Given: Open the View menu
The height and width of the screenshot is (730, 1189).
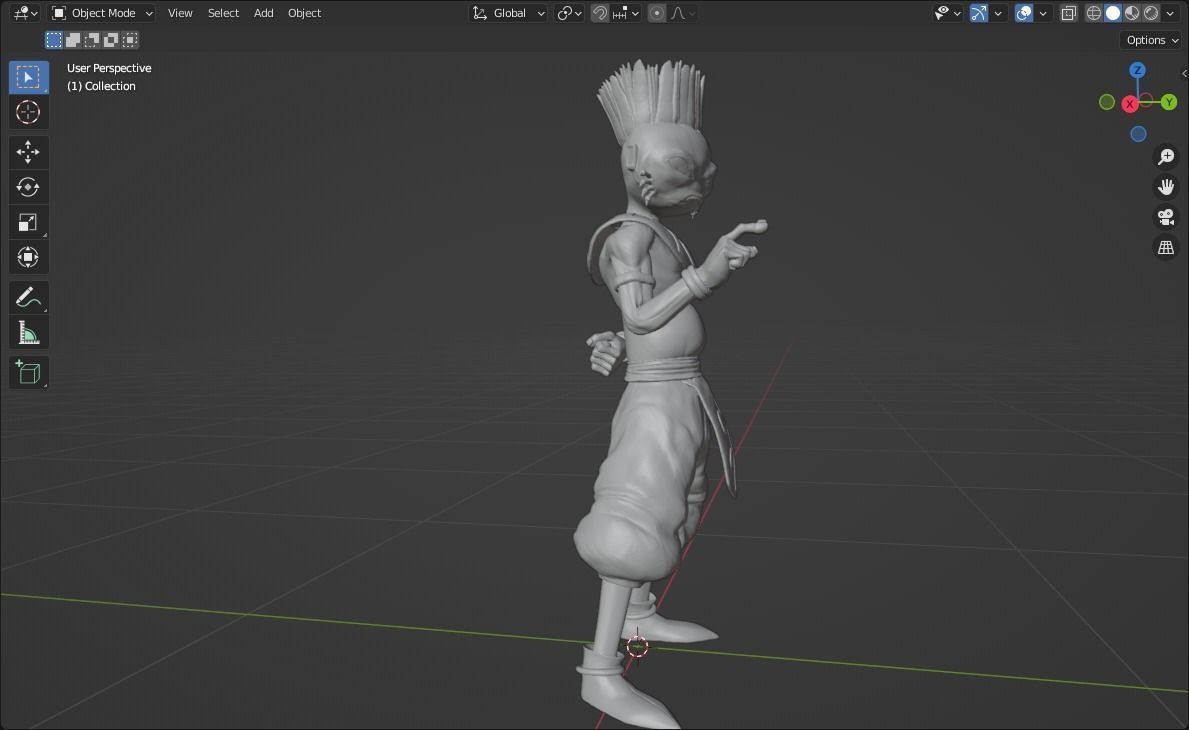Looking at the screenshot, I should [180, 13].
